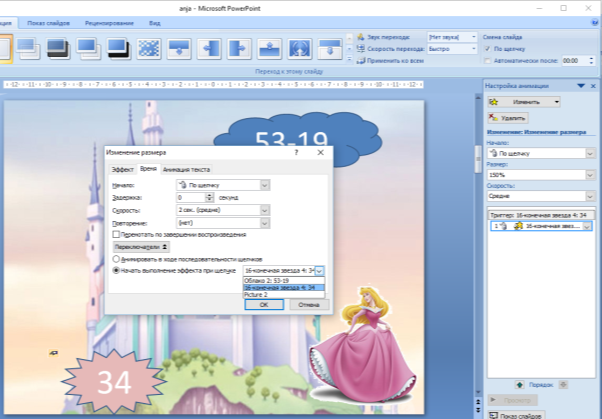The height and width of the screenshot is (419, 602).
Task: Click Apply to All transitions icon
Action: [x=361, y=61]
